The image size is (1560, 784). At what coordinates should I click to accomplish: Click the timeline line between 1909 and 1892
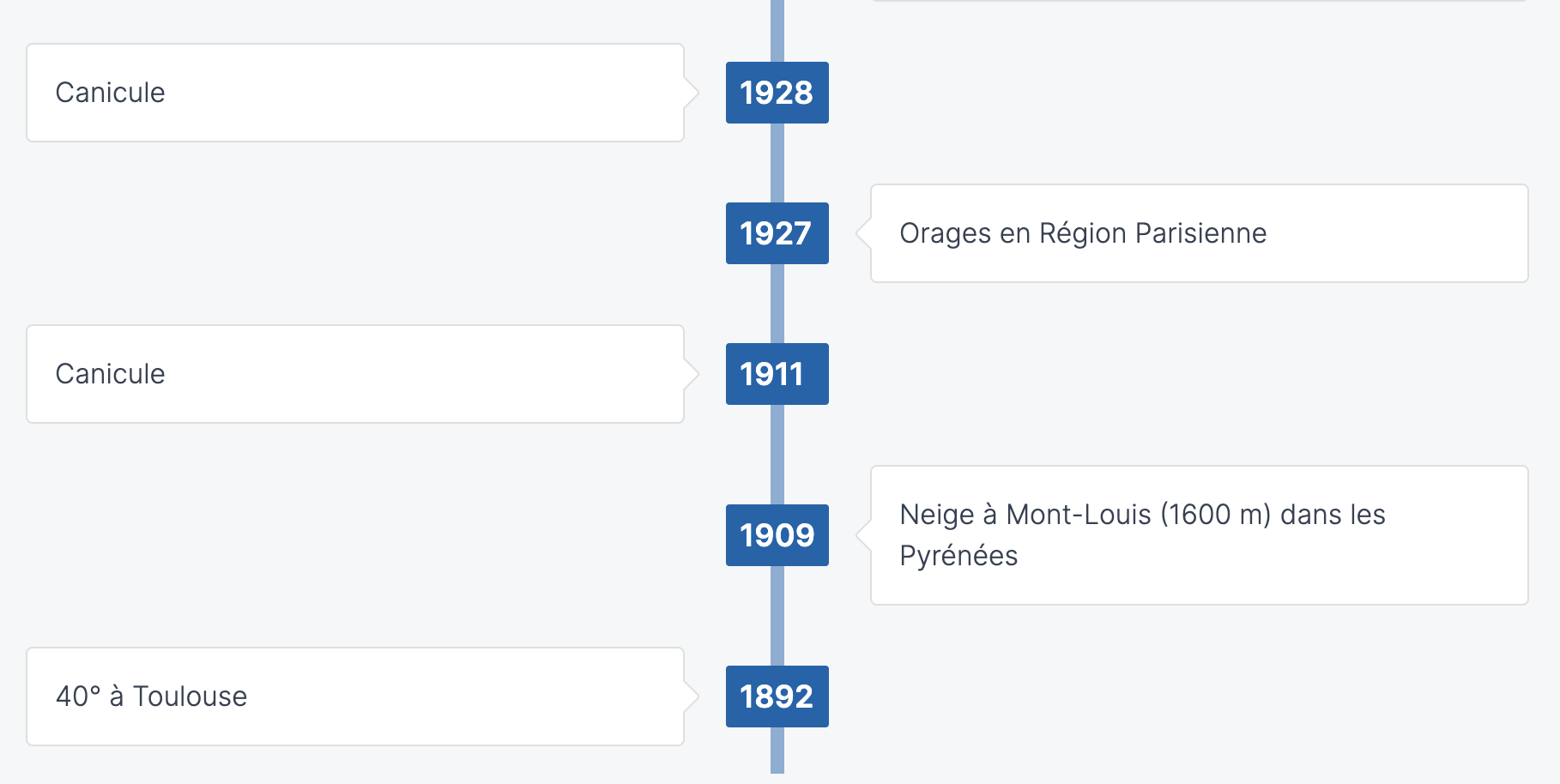click(777, 616)
